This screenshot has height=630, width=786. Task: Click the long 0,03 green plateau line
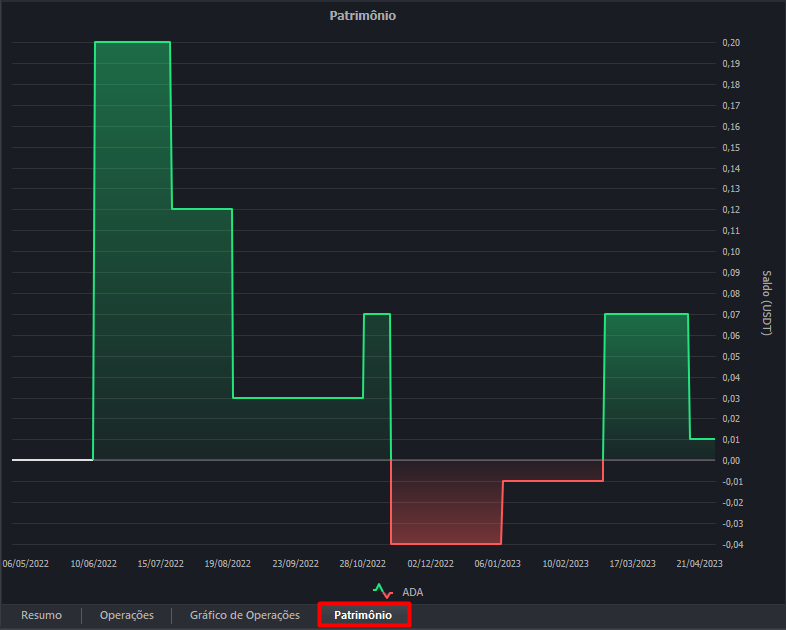[297, 398]
